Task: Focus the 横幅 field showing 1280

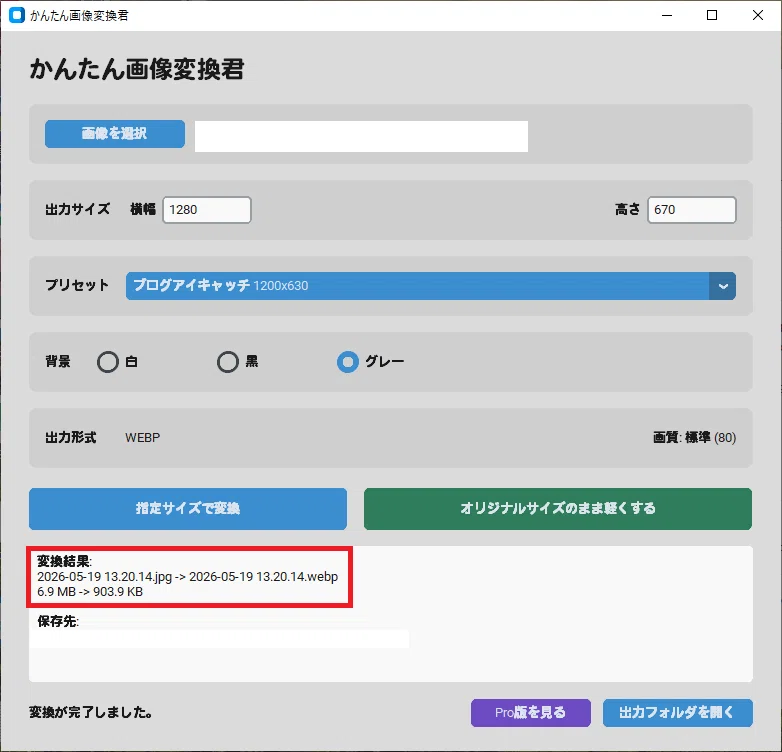Action: coord(207,209)
